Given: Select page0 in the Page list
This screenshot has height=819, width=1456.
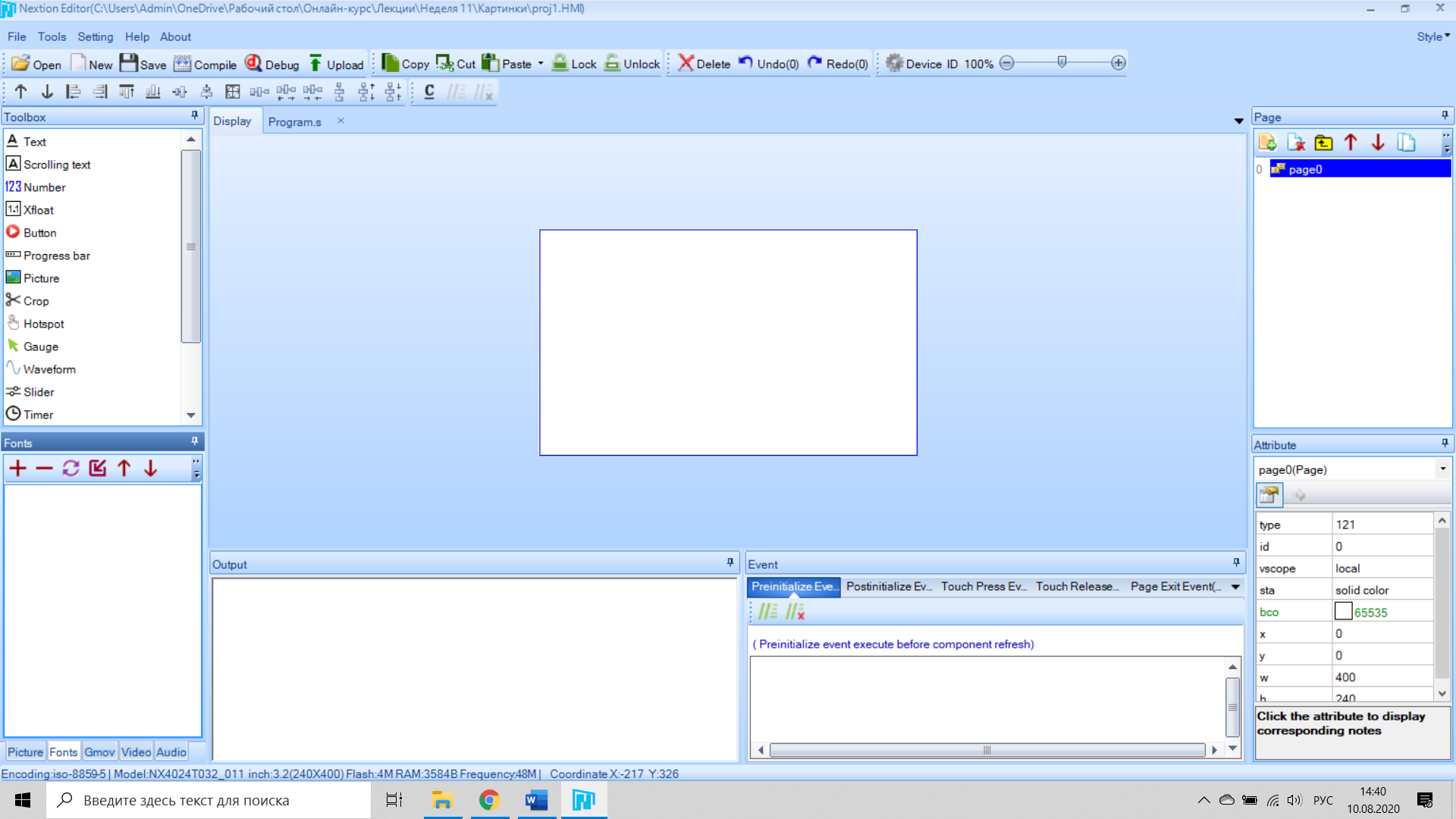Looking at the screenshot, I should pos(1304,169).
